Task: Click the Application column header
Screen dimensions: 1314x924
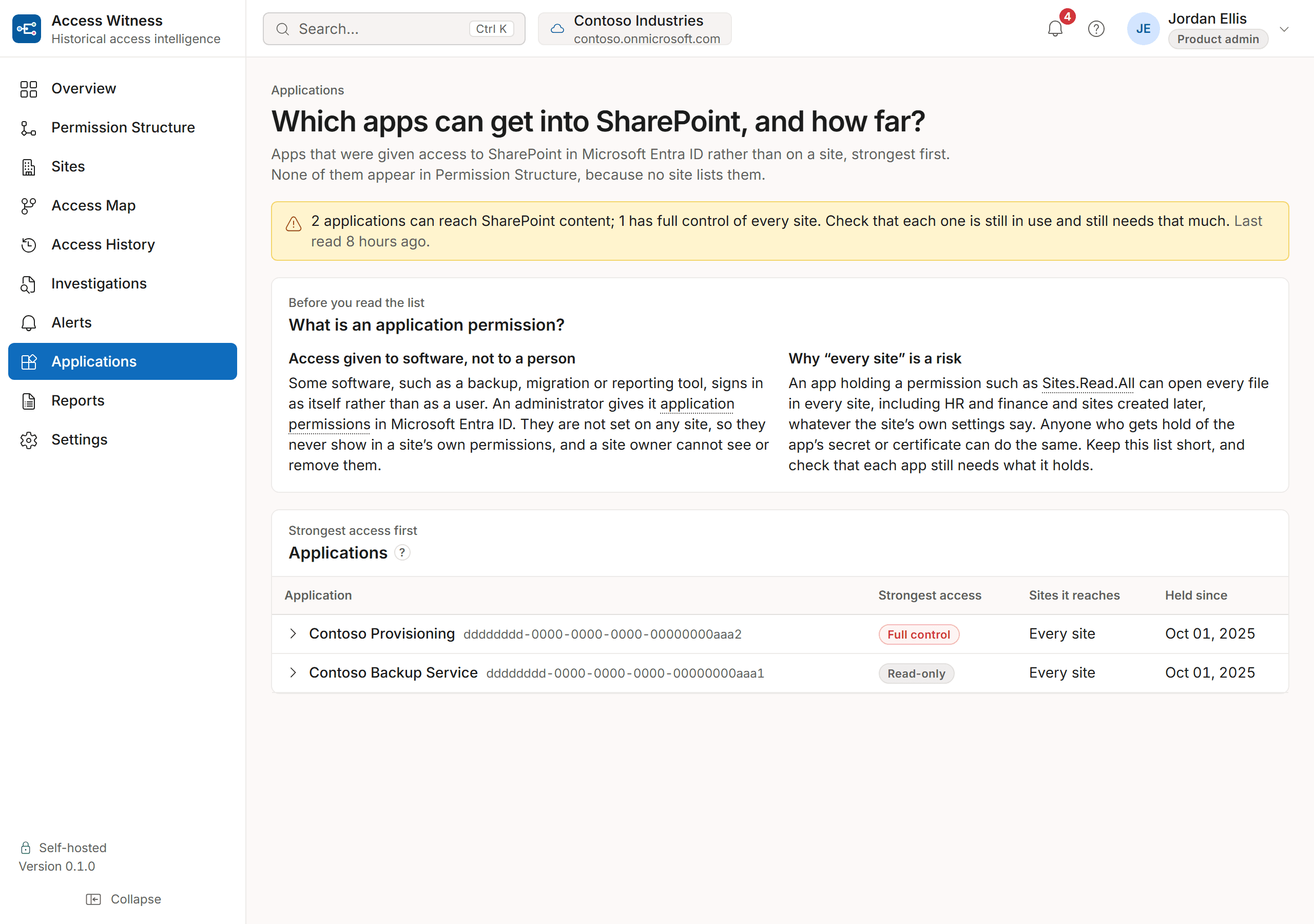Action: coord(318,595)
